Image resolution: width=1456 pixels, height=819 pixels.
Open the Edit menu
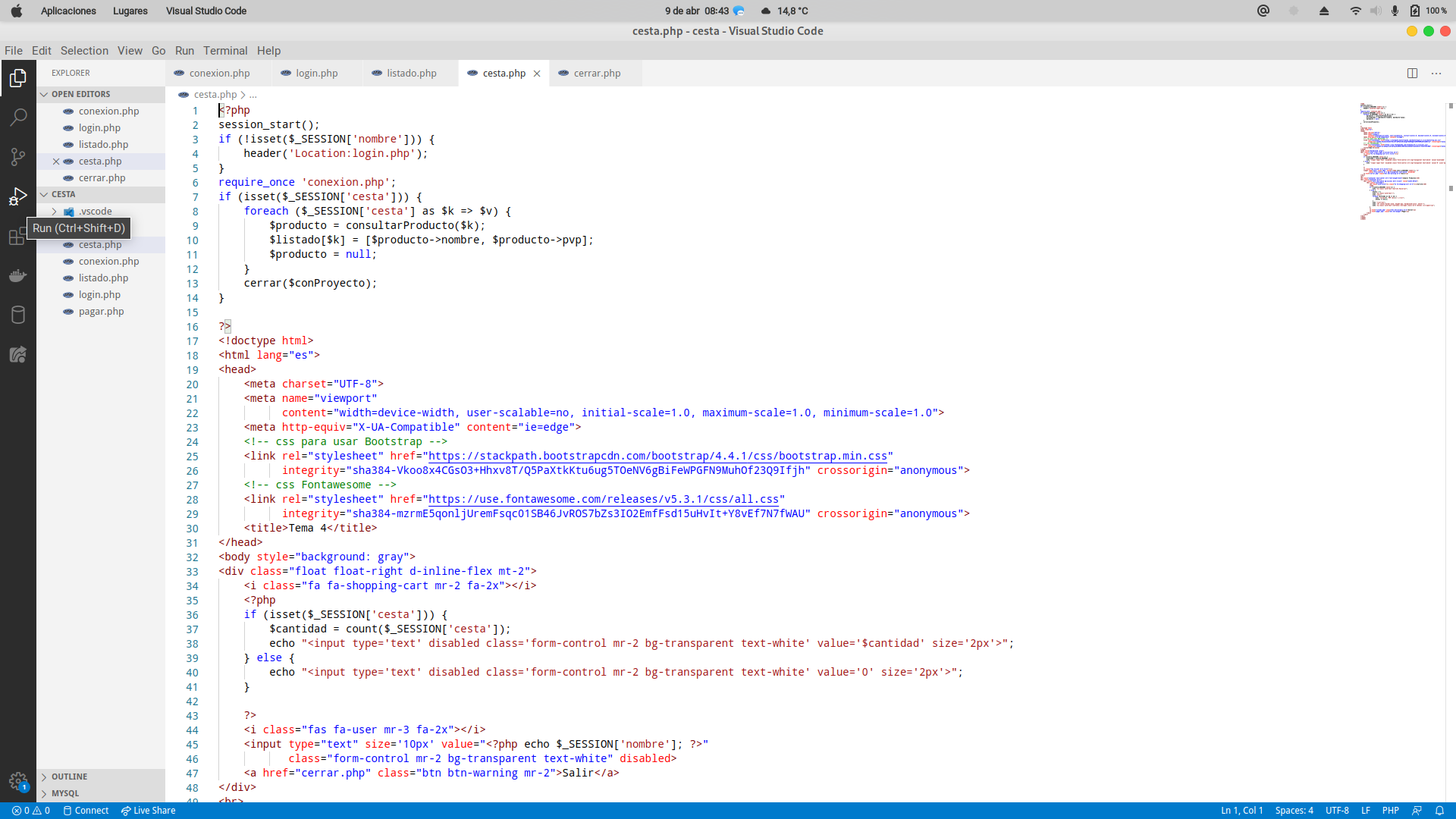pos(42,51)
